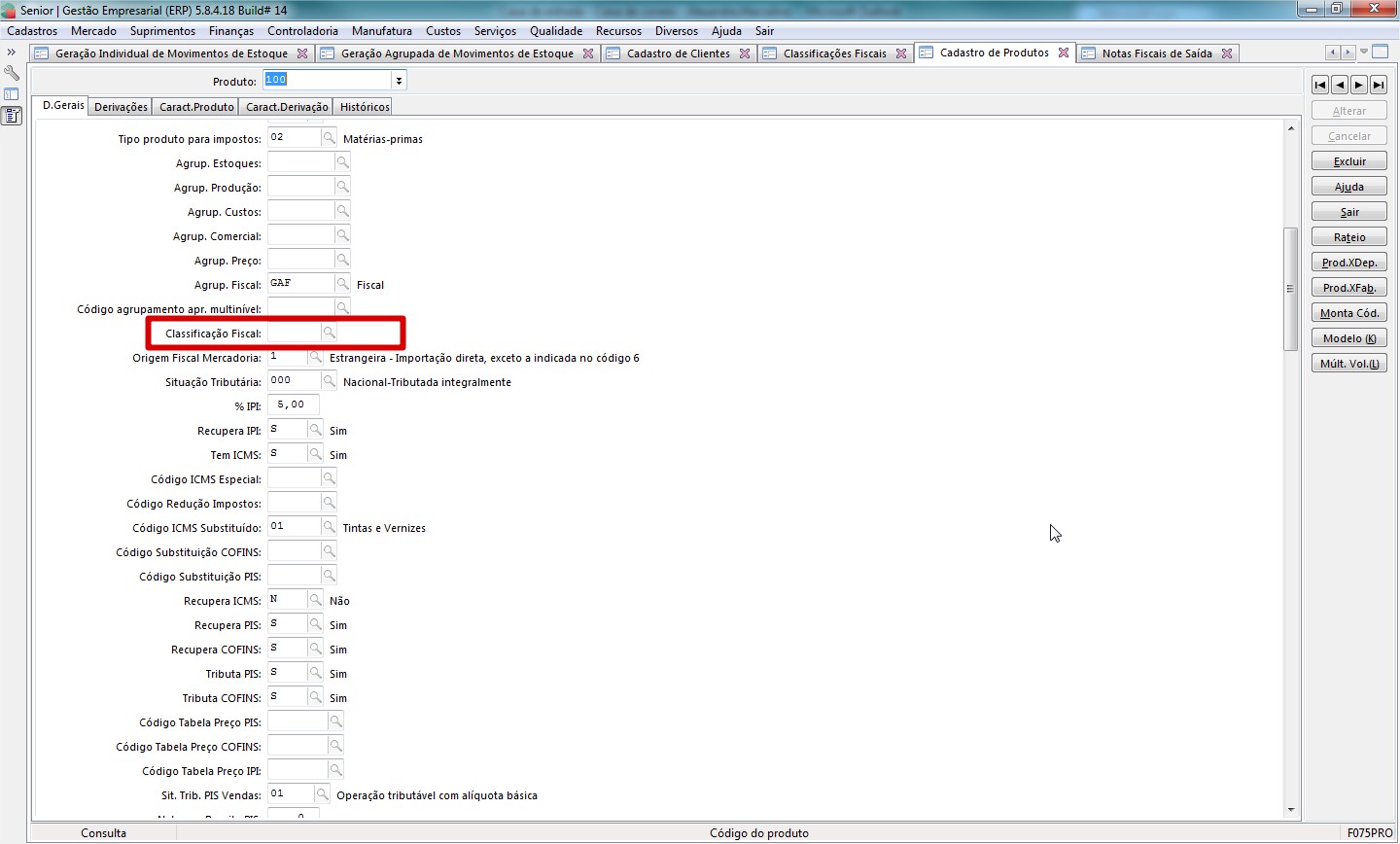Click the Situação Tributária search icon

click(x=330, y=381)
